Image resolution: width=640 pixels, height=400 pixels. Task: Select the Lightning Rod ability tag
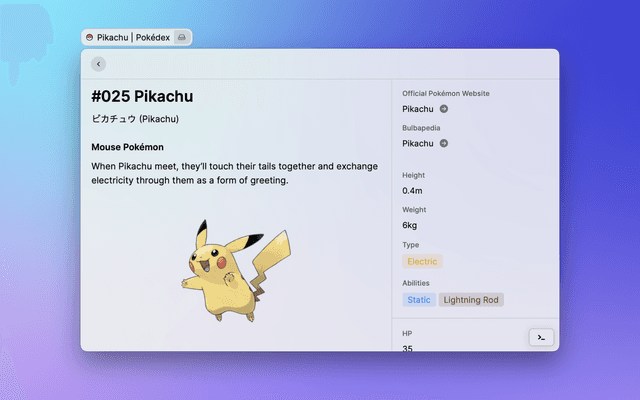pos(471,300)
